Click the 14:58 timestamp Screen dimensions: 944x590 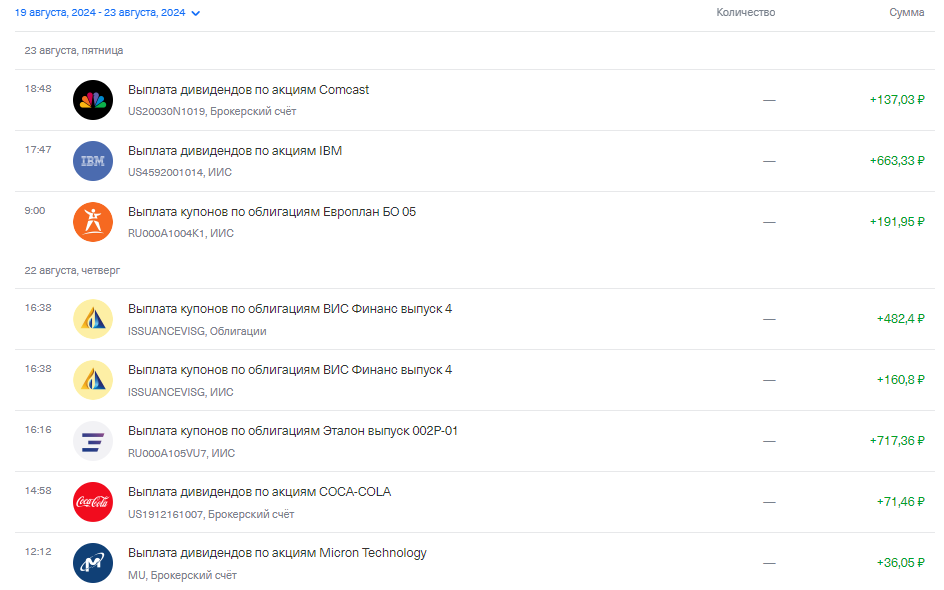coord(38,491)
